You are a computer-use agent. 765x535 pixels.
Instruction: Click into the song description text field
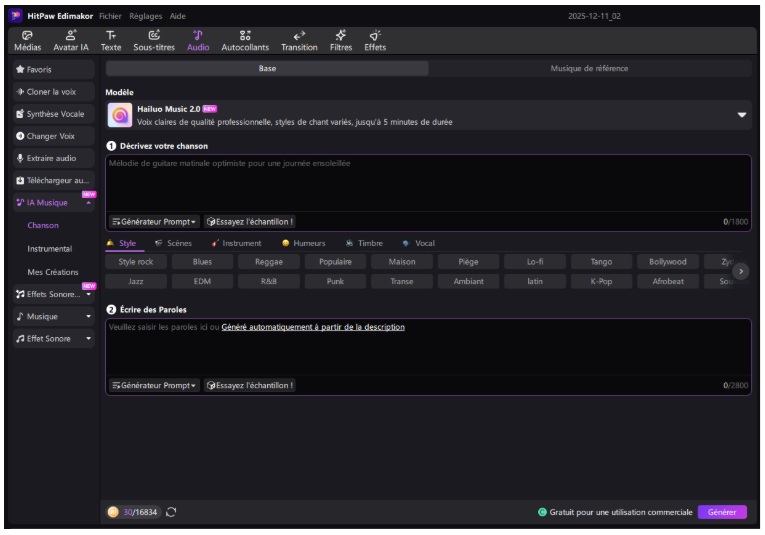pos(428,185)
